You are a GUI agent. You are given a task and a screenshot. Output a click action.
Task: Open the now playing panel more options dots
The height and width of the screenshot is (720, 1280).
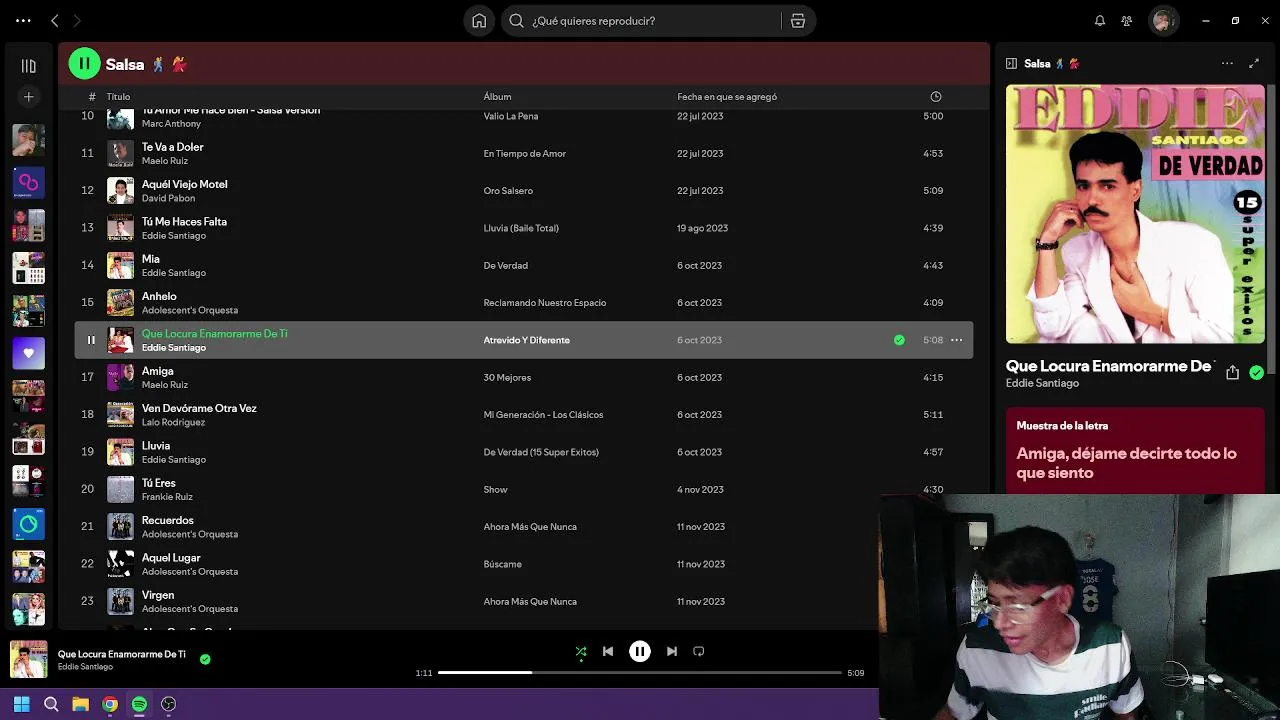1227,63
